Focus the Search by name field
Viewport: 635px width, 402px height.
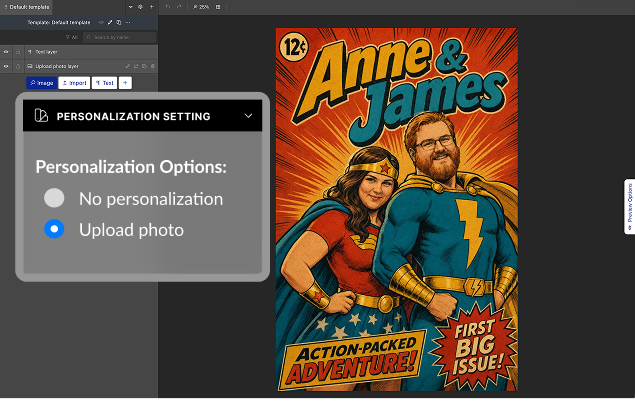(x=119, y=37)
